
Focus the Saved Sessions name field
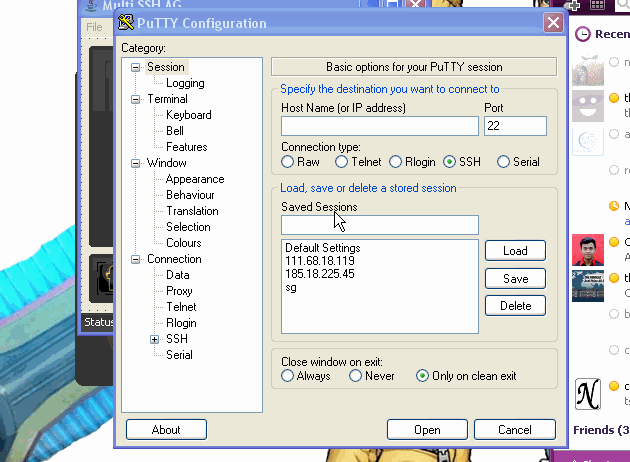(x=380, y=225)
